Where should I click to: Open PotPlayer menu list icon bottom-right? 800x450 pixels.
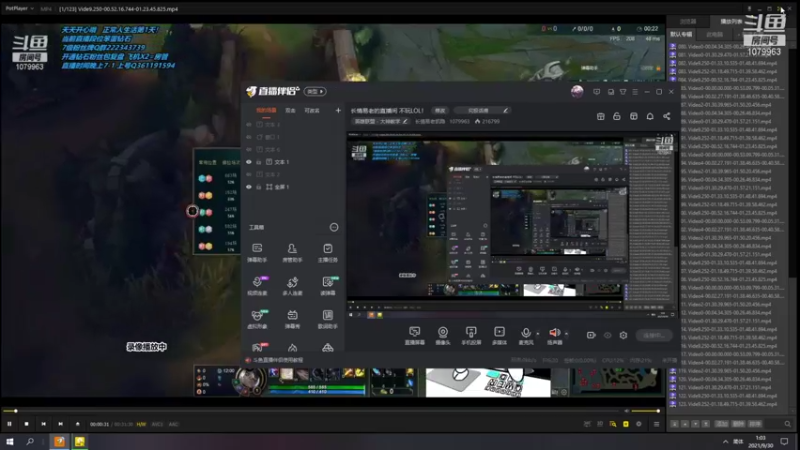pos(656,424)
